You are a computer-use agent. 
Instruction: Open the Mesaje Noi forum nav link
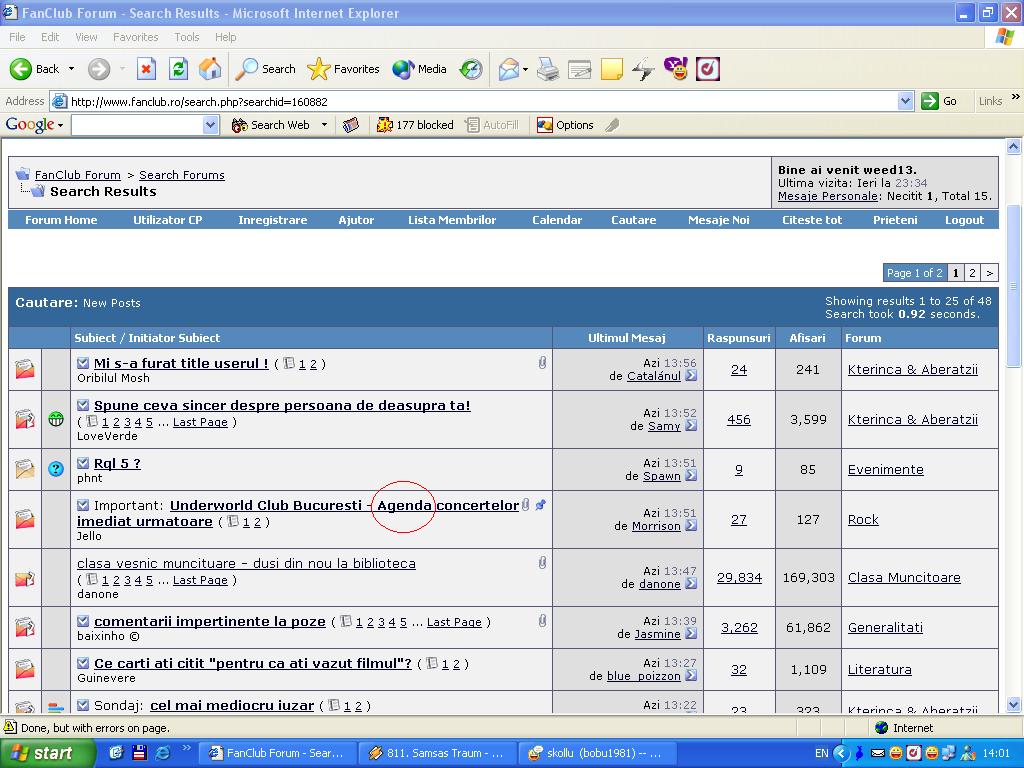tap(718, 220)
